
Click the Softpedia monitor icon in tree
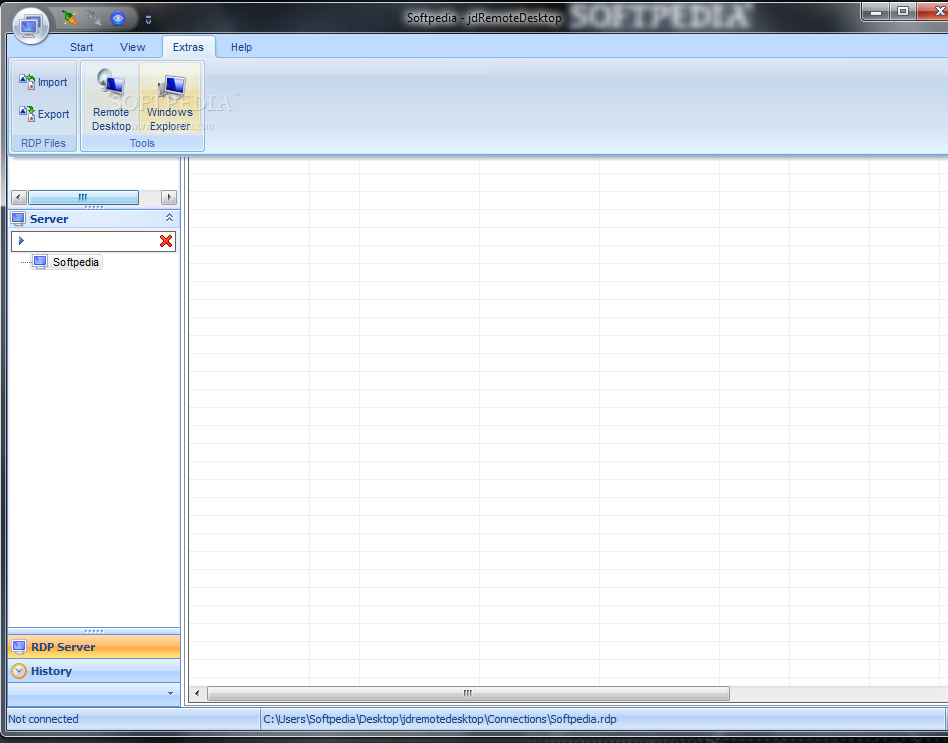coord(40,262)
